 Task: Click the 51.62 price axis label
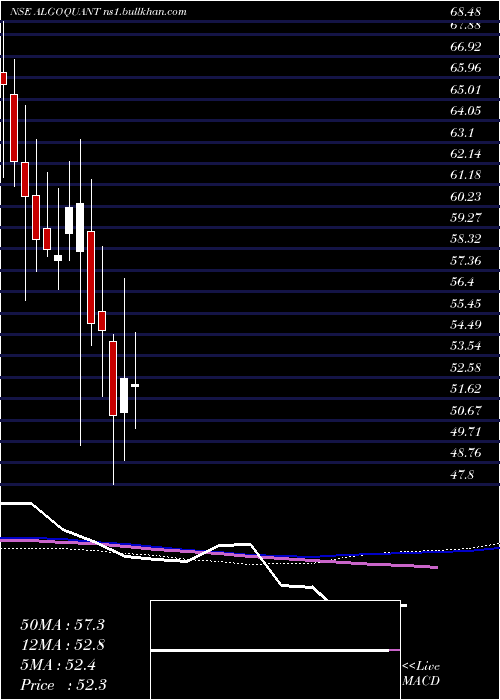[466, 389]
